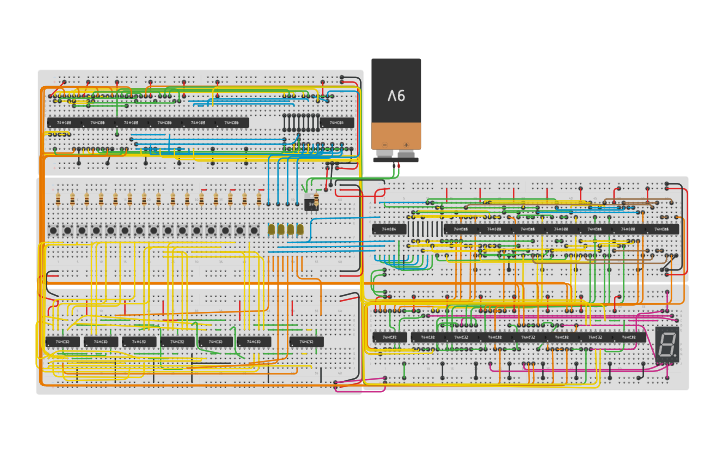725x453 pixels.
Task: Select the leftmost IC on upper-right breadboard
Action: coord(389,229)
